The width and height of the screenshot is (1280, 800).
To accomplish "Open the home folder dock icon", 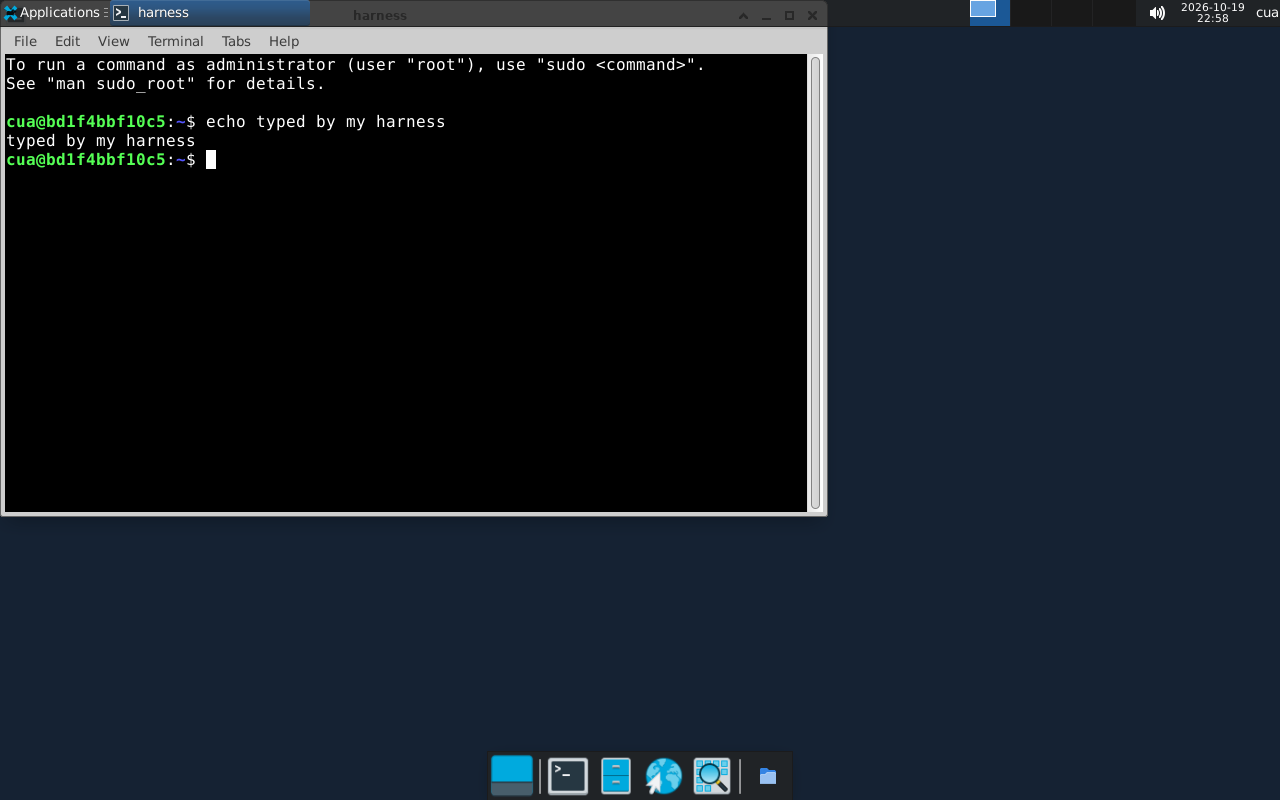I will [x=768, y=776].
